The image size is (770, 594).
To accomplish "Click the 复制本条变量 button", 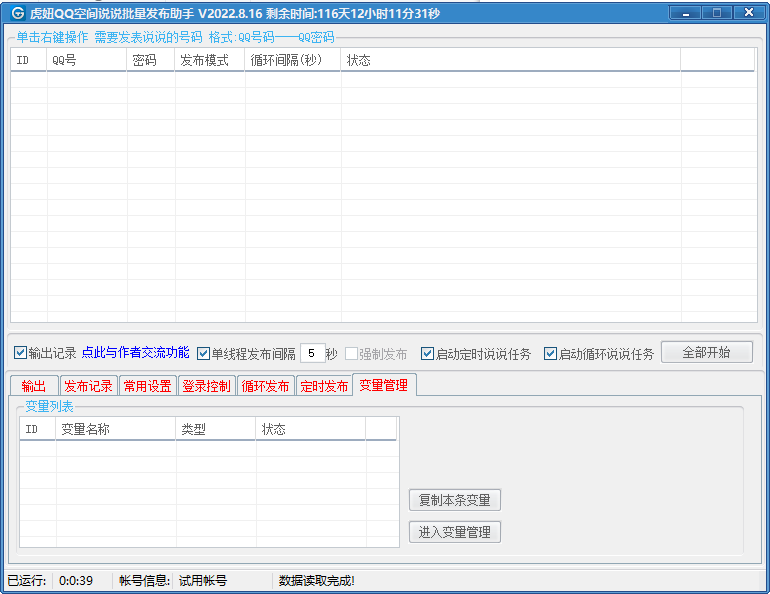I will pyautogui.click(x=455, y=500).
